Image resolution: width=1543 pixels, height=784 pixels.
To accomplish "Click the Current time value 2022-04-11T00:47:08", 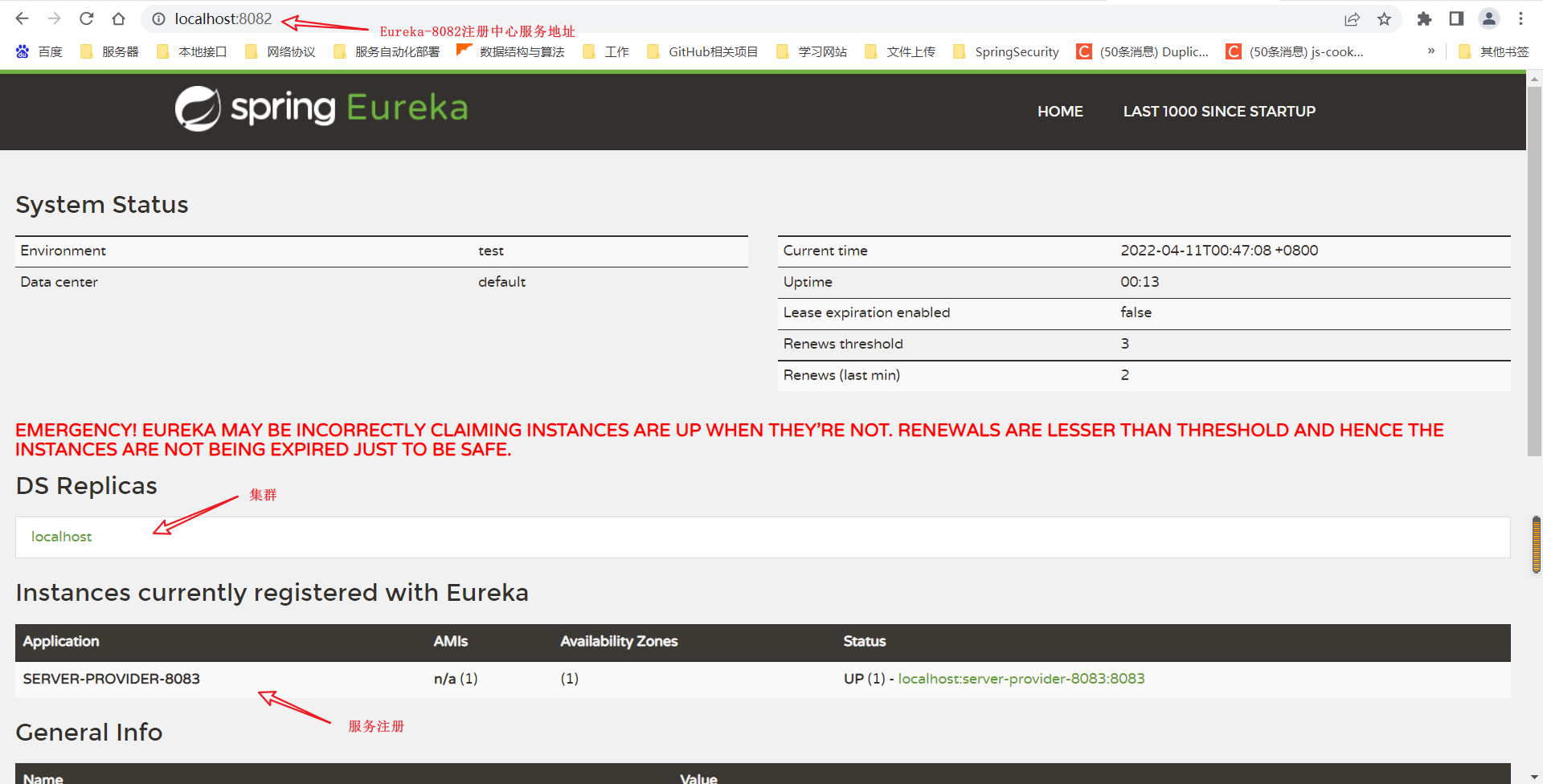I will click(1219, 251).
